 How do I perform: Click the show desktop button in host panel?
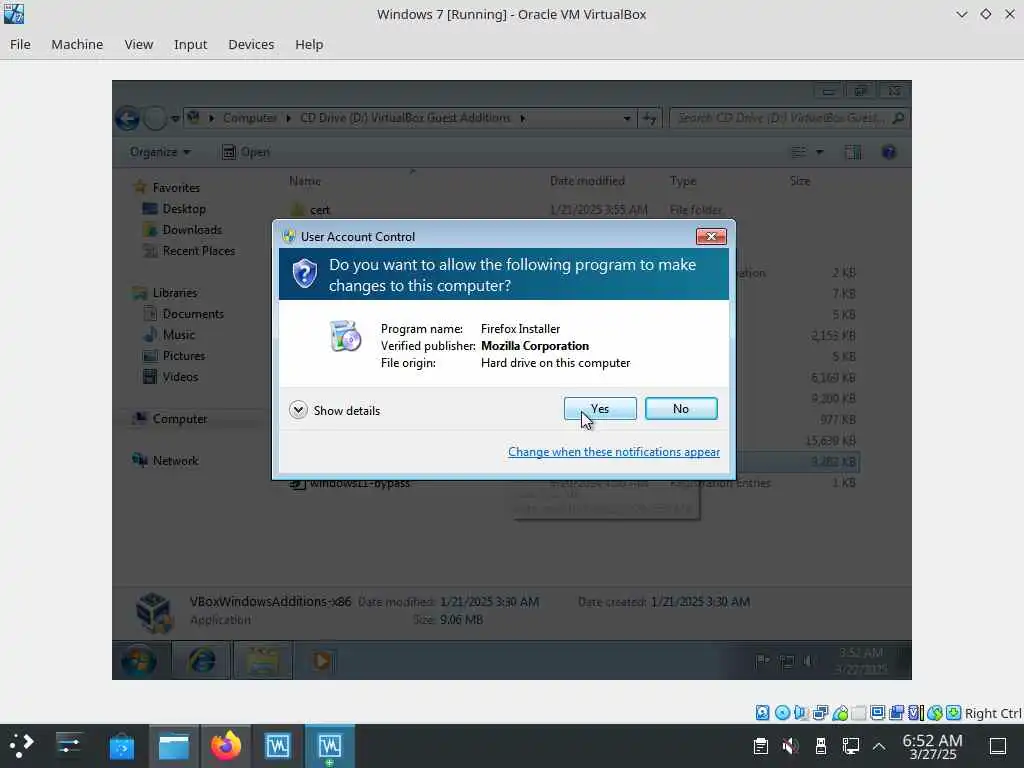coord(998,746)
